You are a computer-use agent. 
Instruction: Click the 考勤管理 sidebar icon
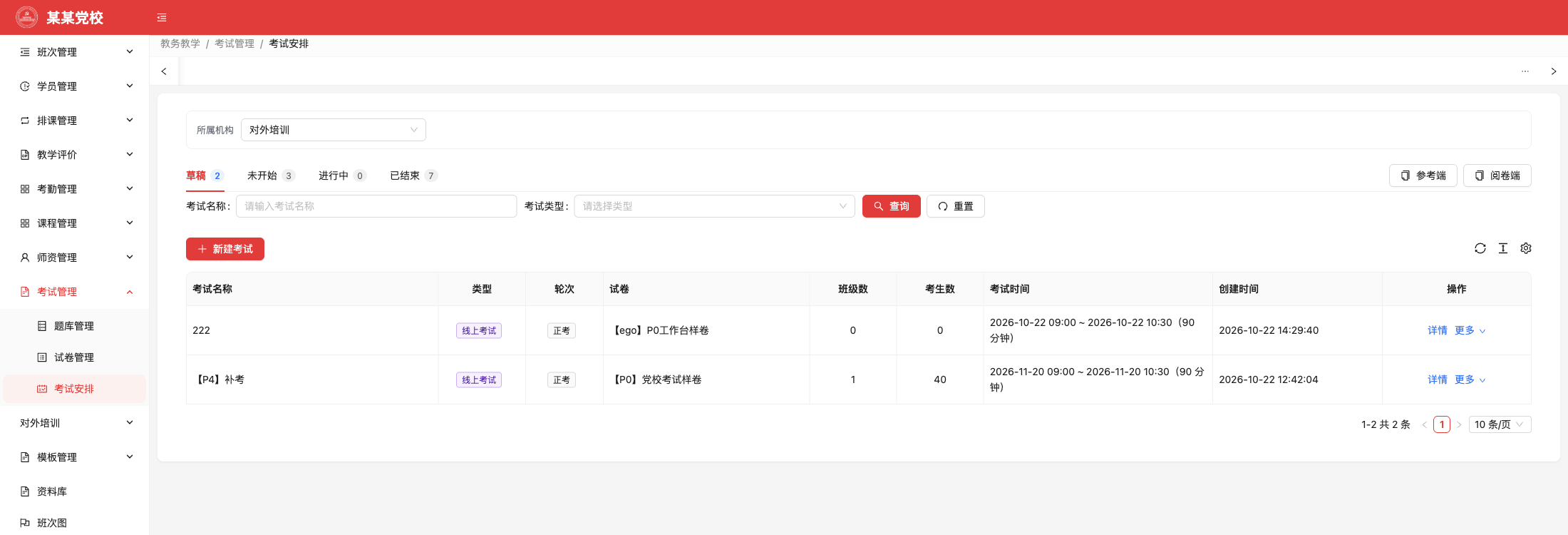pyautogui.click(x=25, y=189)
